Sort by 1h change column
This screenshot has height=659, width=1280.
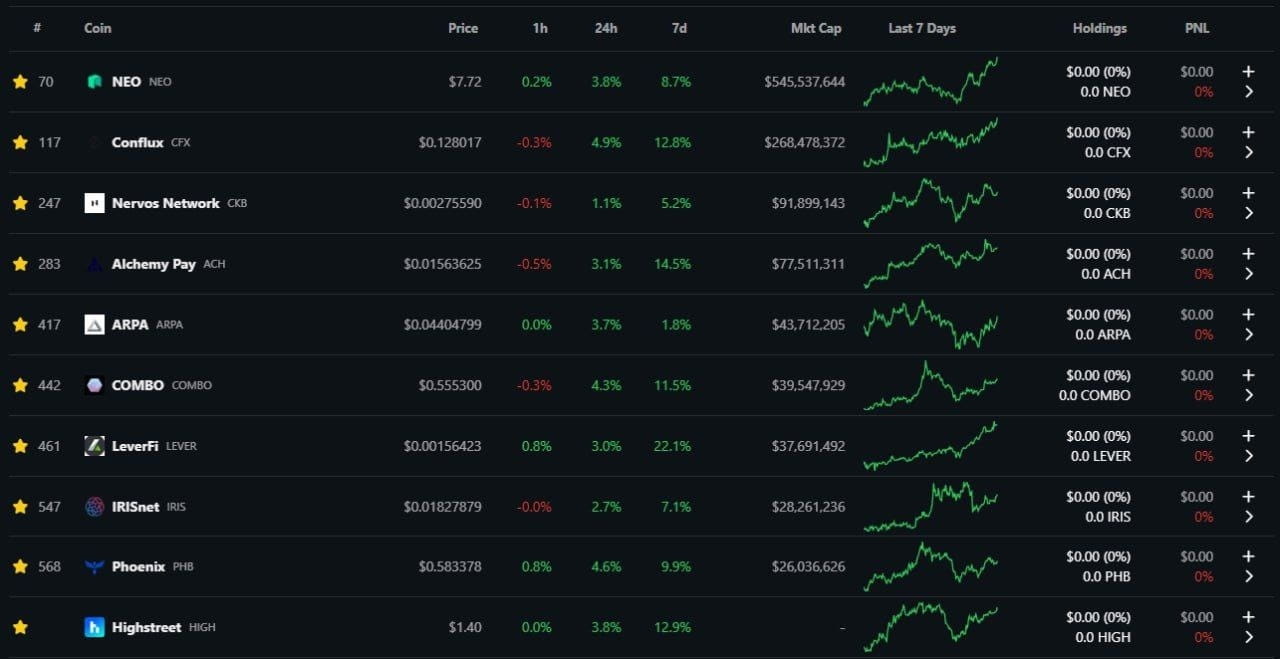click(x=540, y=29)
